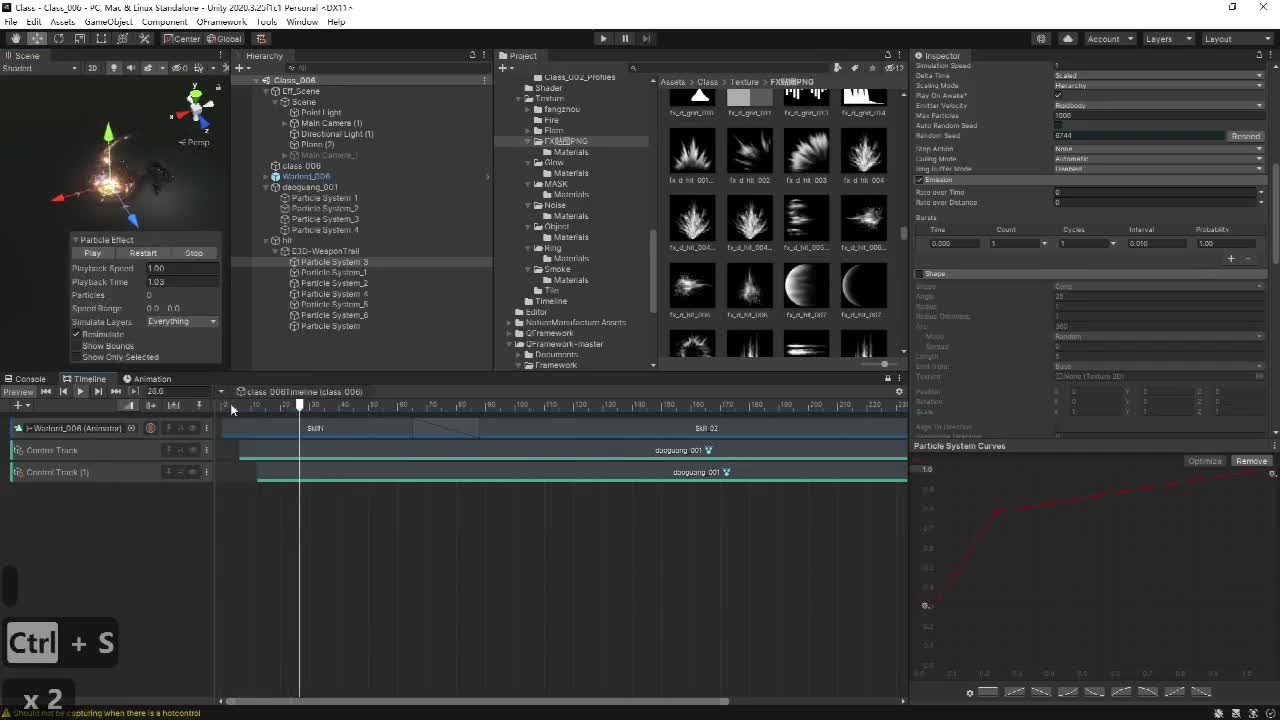Click Remove in Particle System Curves
This screenshot has height=720, width=1280.
(1251, 461)
